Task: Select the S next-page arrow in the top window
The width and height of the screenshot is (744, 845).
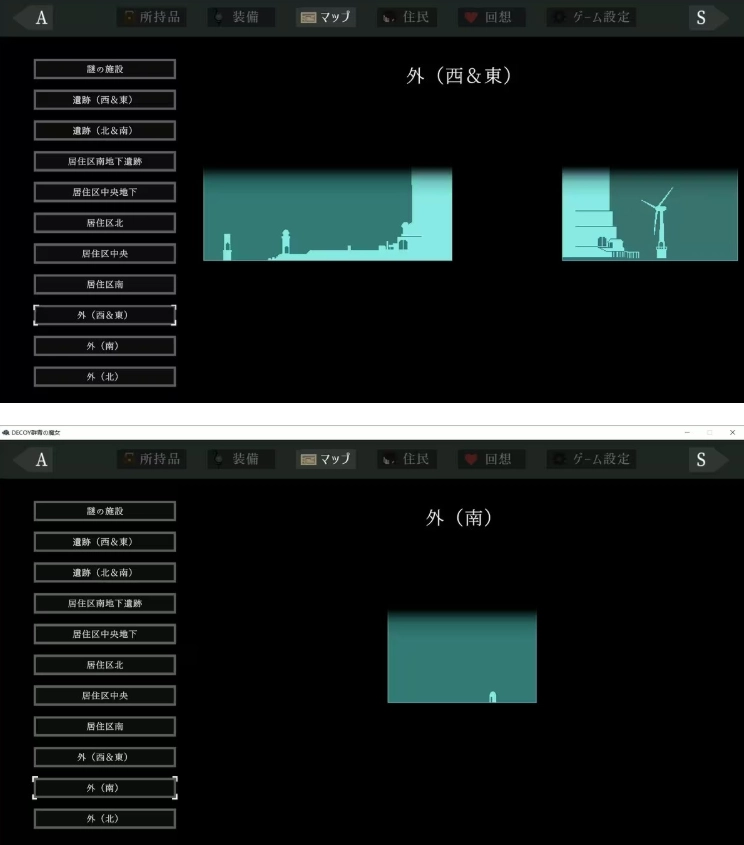Action: coord(708,18)
